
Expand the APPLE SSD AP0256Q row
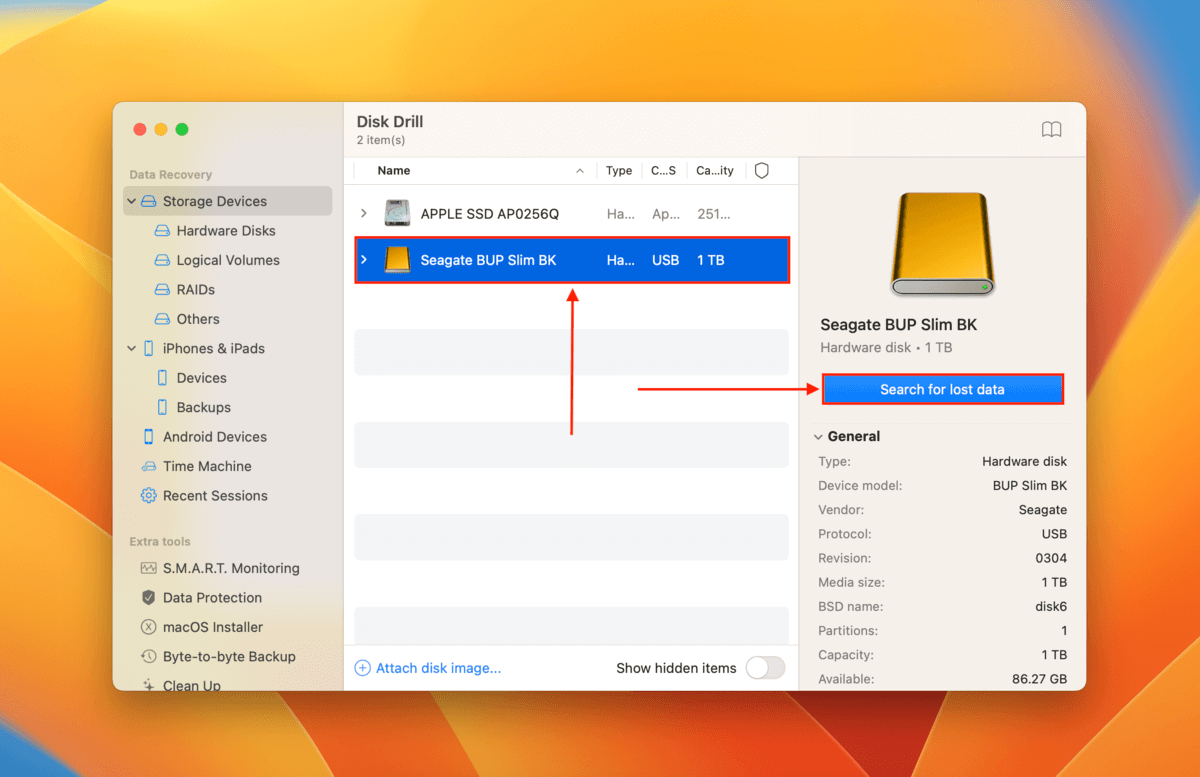tap(364, 213)
